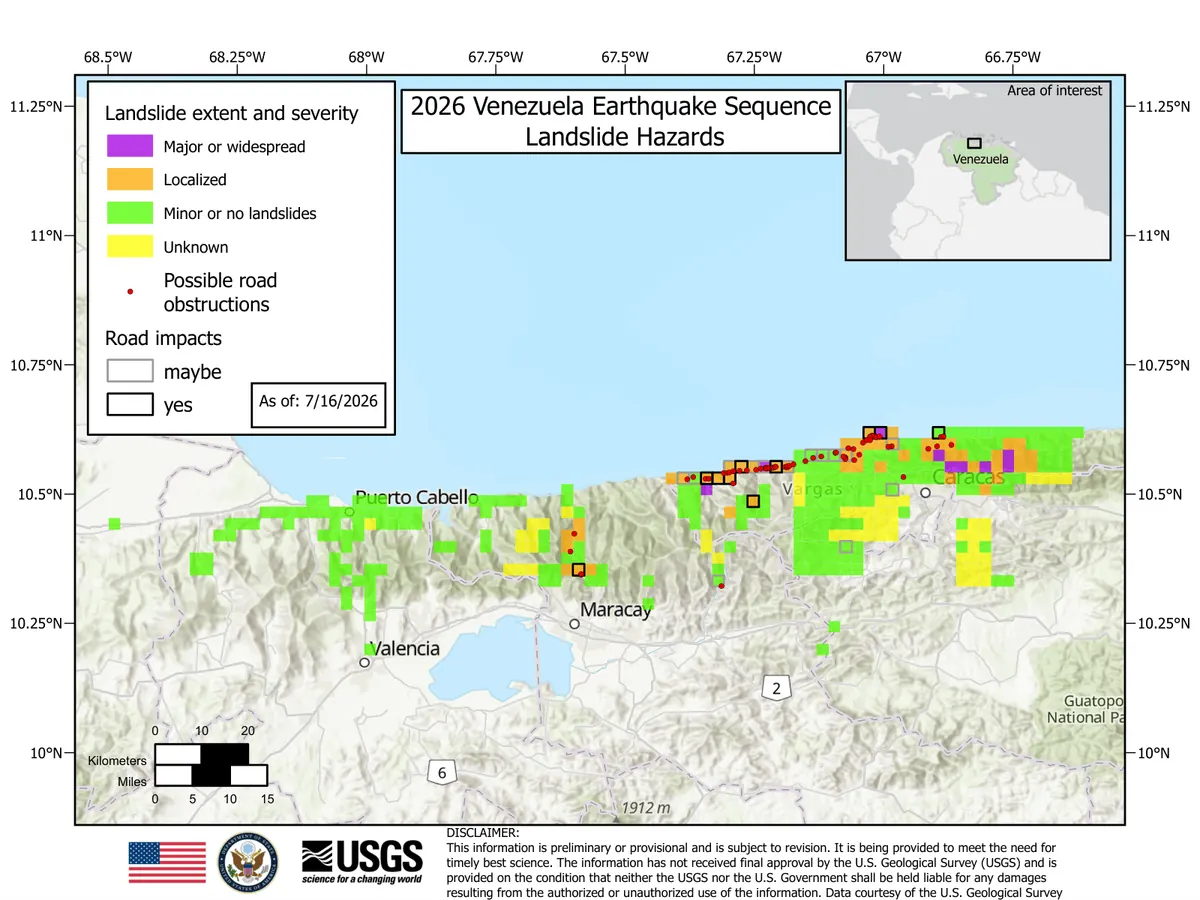Click the 'Kilometers' scale label
This screenshot has width=1200, height=900.
(117, 761)
